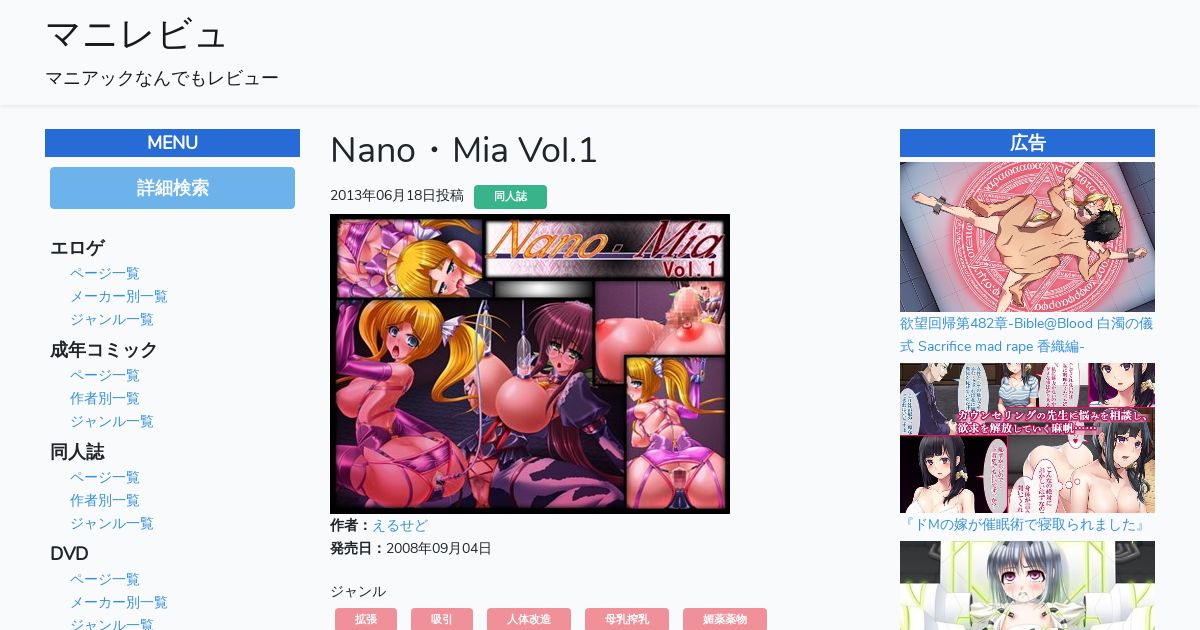Click the Nano・Mia Vol.1 cover image
The width and height of the screenshot is (1200, 630).
pyautogui.click(x=530, y=364)
